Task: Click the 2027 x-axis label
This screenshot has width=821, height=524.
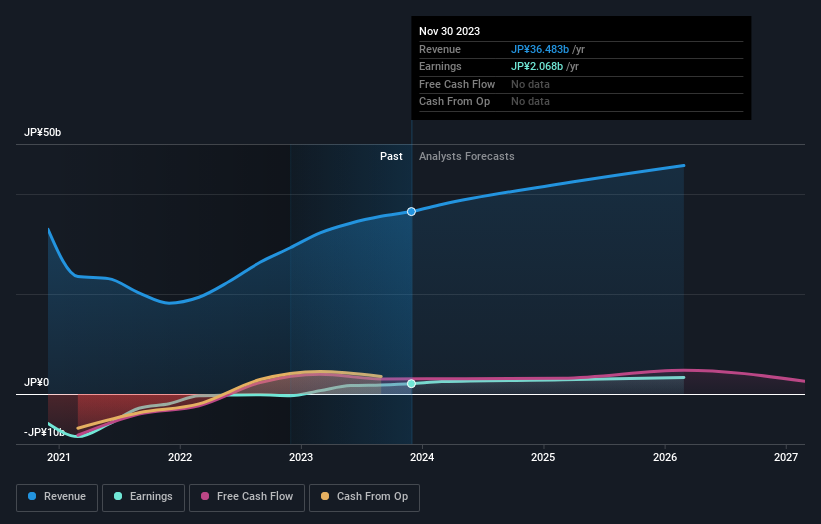Action: pyautogui.click(x=786, y=457)
